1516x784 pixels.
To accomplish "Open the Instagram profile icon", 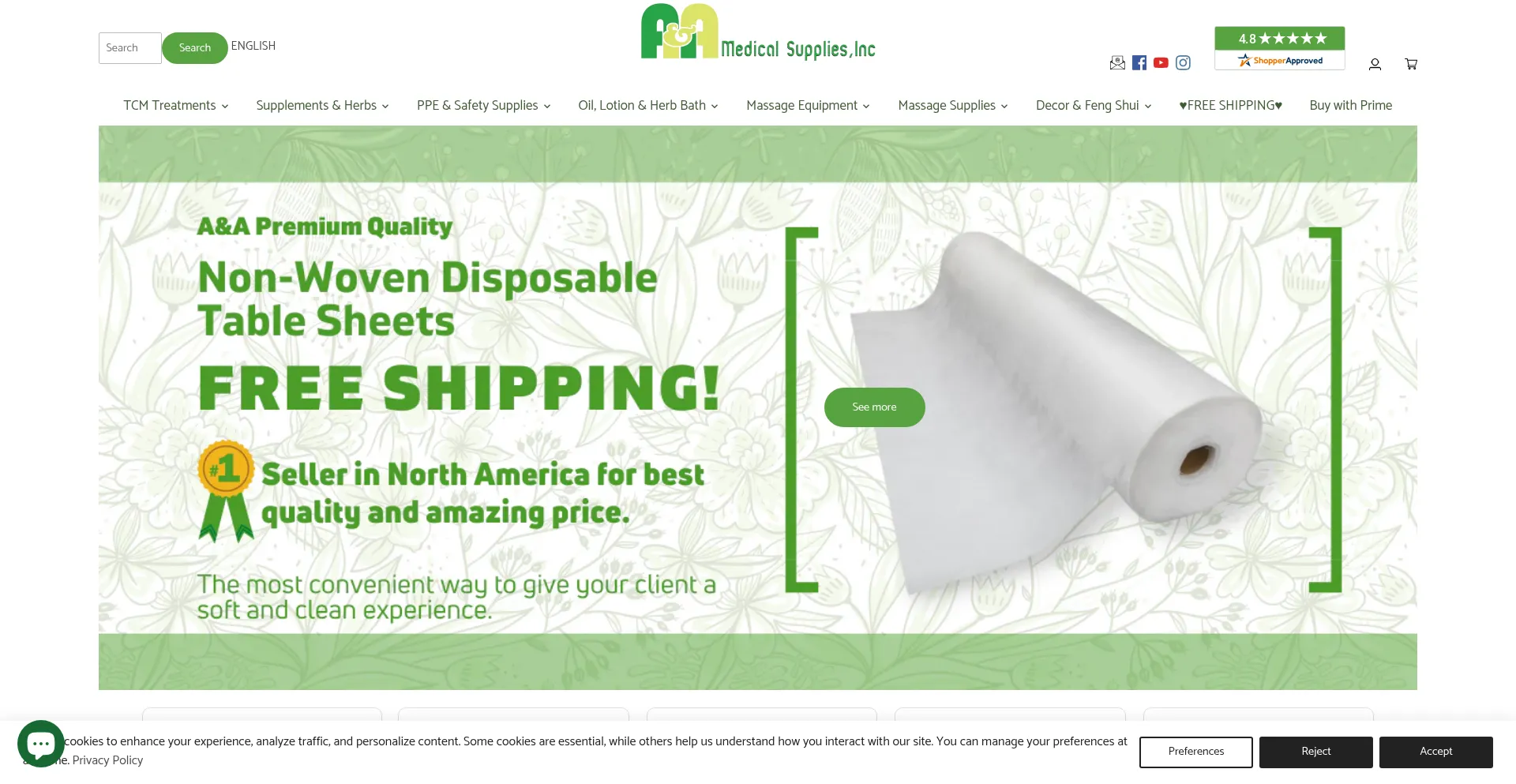I will click(x=1183, y=63).
